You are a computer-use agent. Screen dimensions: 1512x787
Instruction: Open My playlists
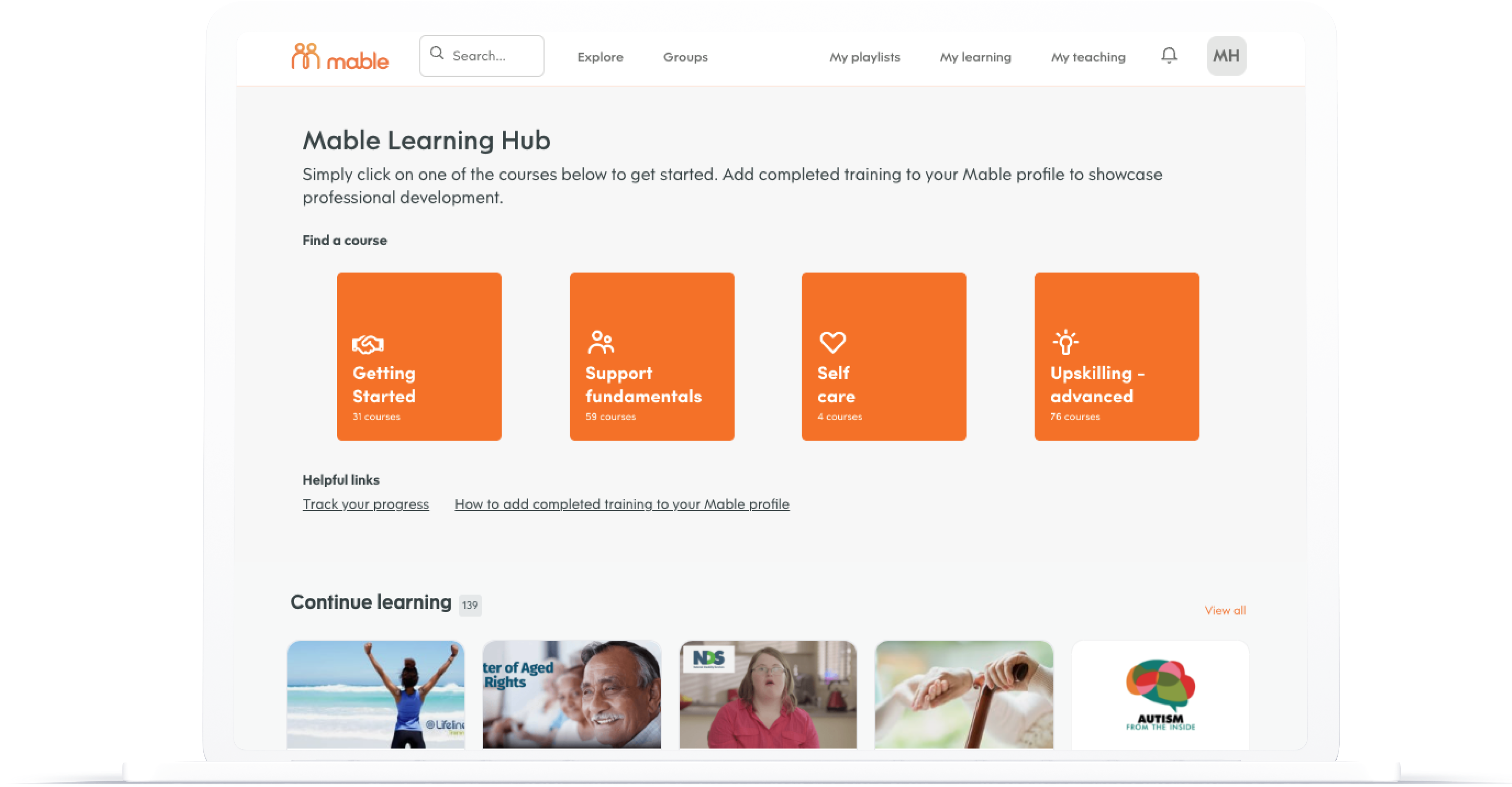(864, 57)
